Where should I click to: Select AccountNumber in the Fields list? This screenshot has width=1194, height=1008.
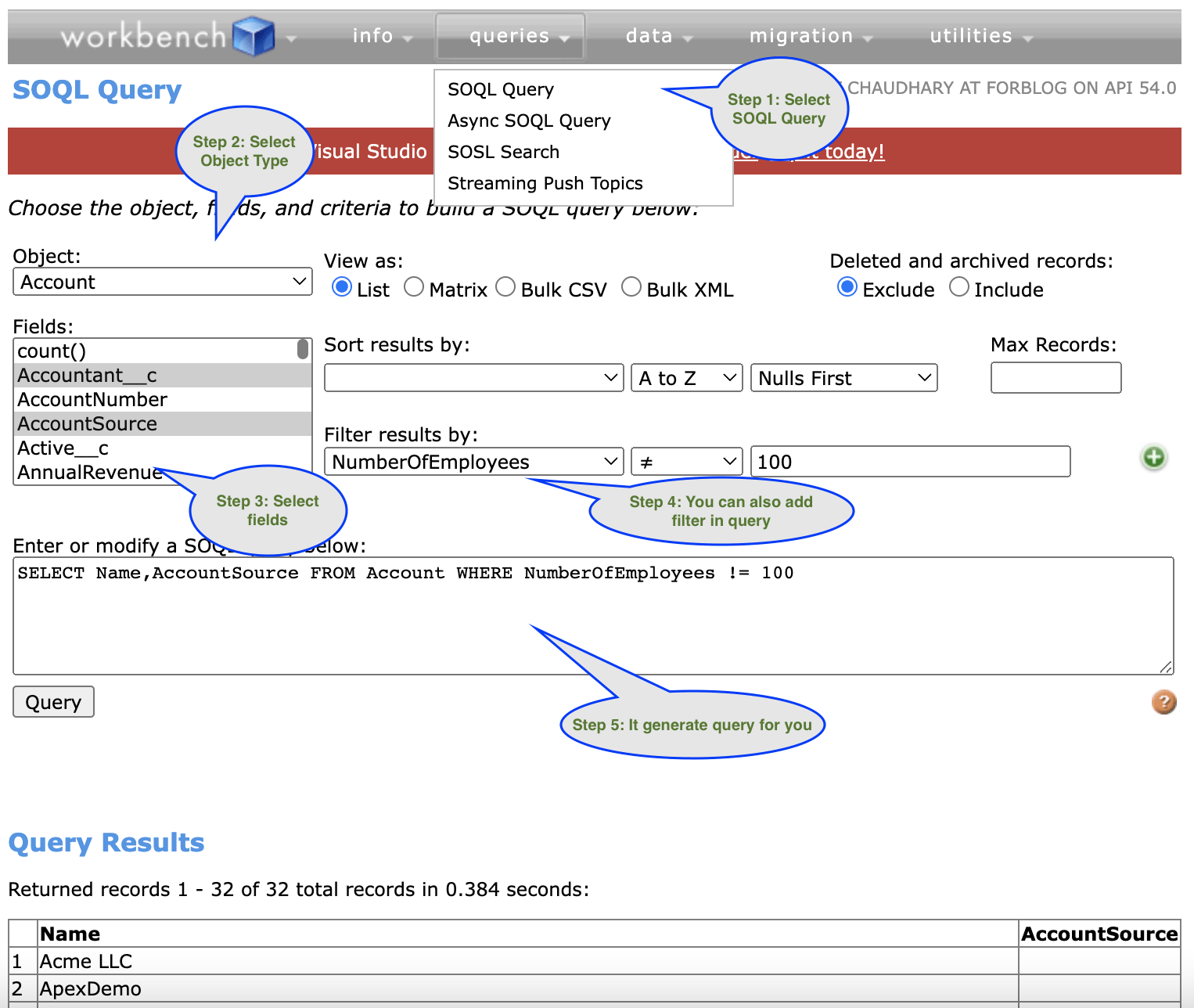(163, 400)
